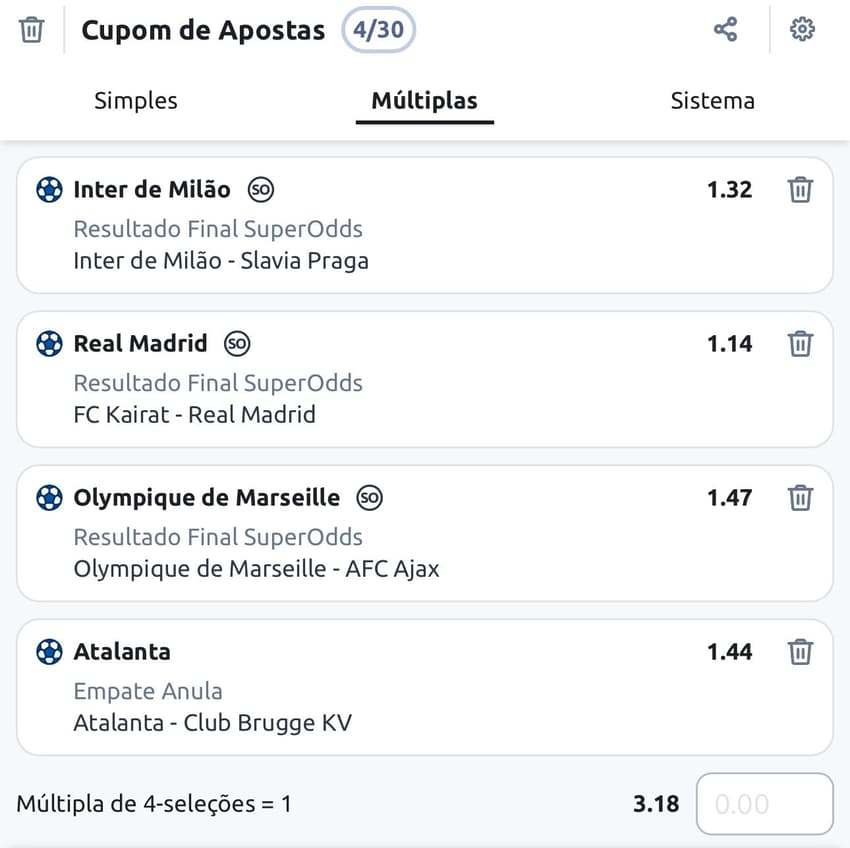
Task: Switch to the Sistema tab
Action: 712,100
